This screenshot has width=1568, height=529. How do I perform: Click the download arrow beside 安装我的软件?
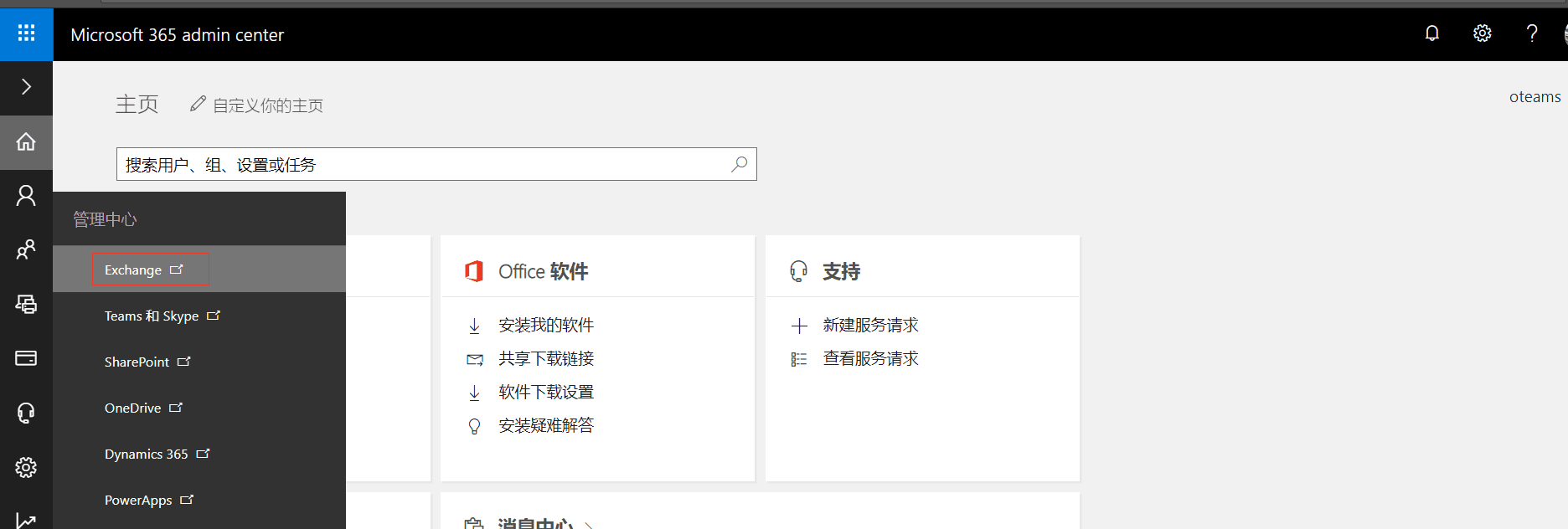(x=474, y=326)
